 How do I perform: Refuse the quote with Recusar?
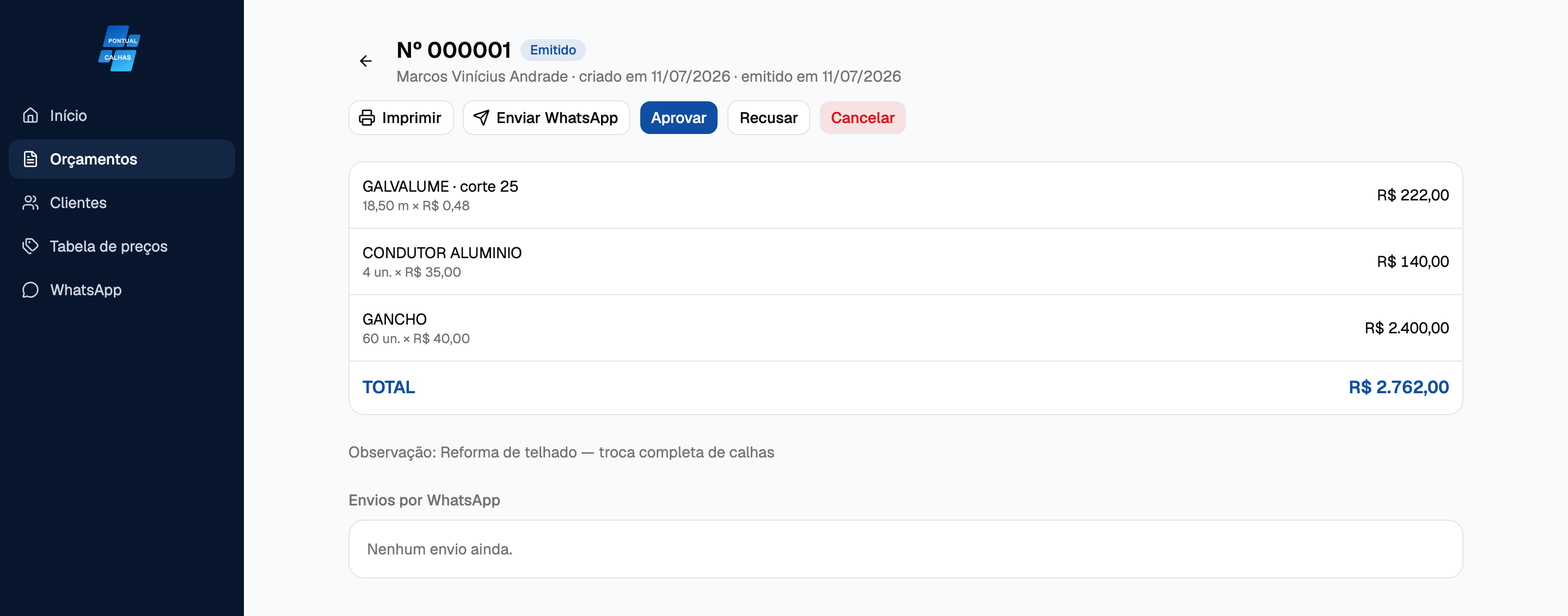point(768,118)
